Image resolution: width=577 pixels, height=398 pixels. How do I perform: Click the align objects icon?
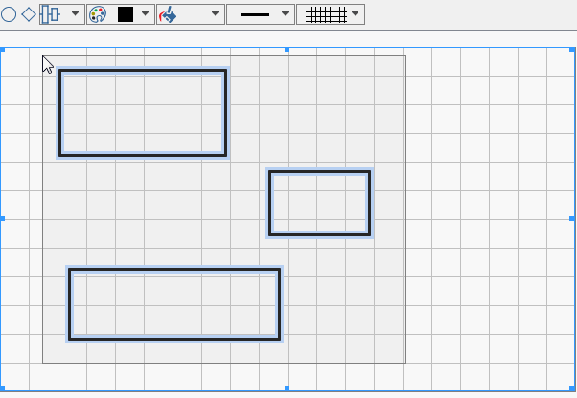(50, 14)
